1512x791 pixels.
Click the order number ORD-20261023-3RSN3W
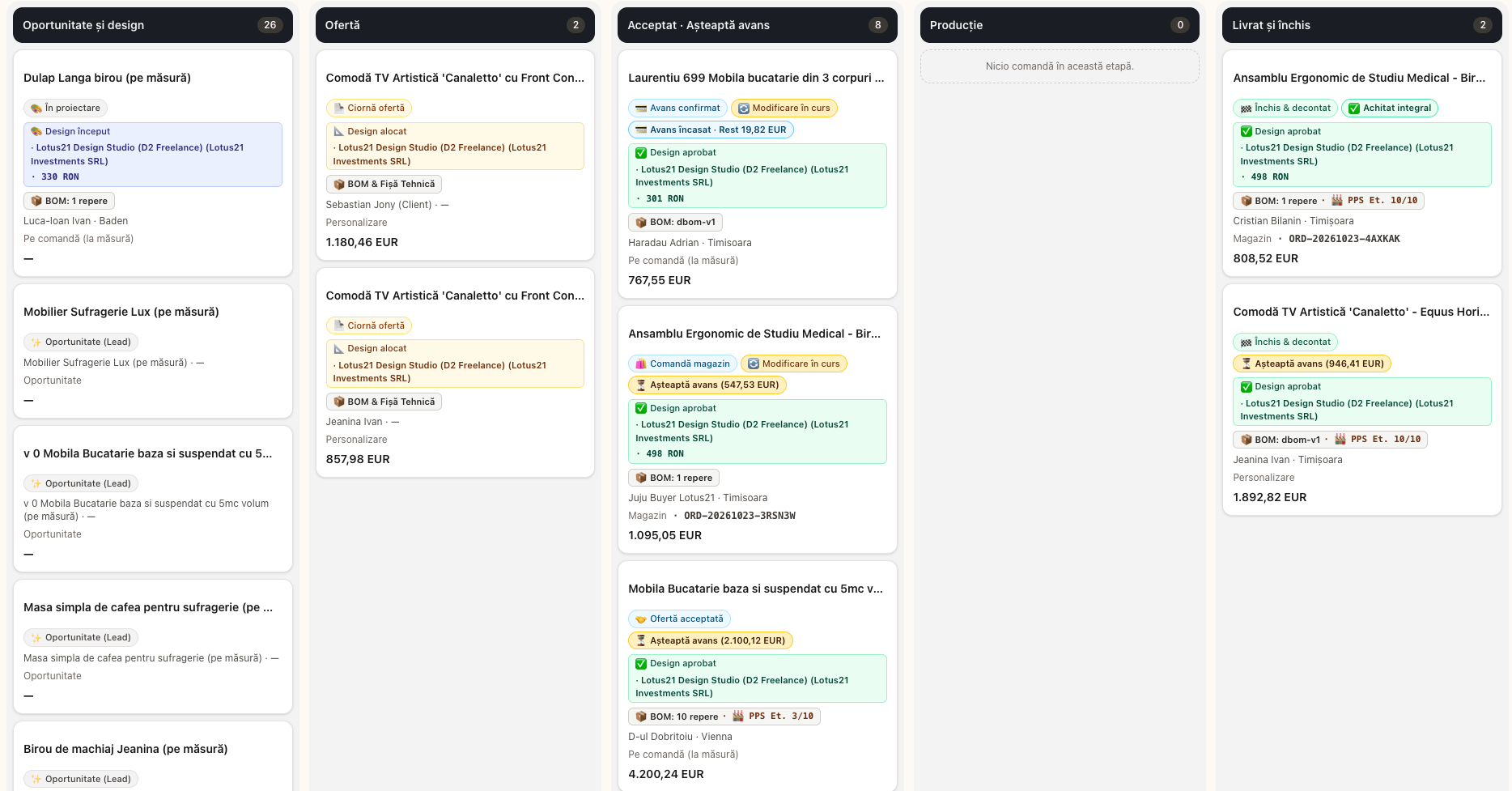740,516
